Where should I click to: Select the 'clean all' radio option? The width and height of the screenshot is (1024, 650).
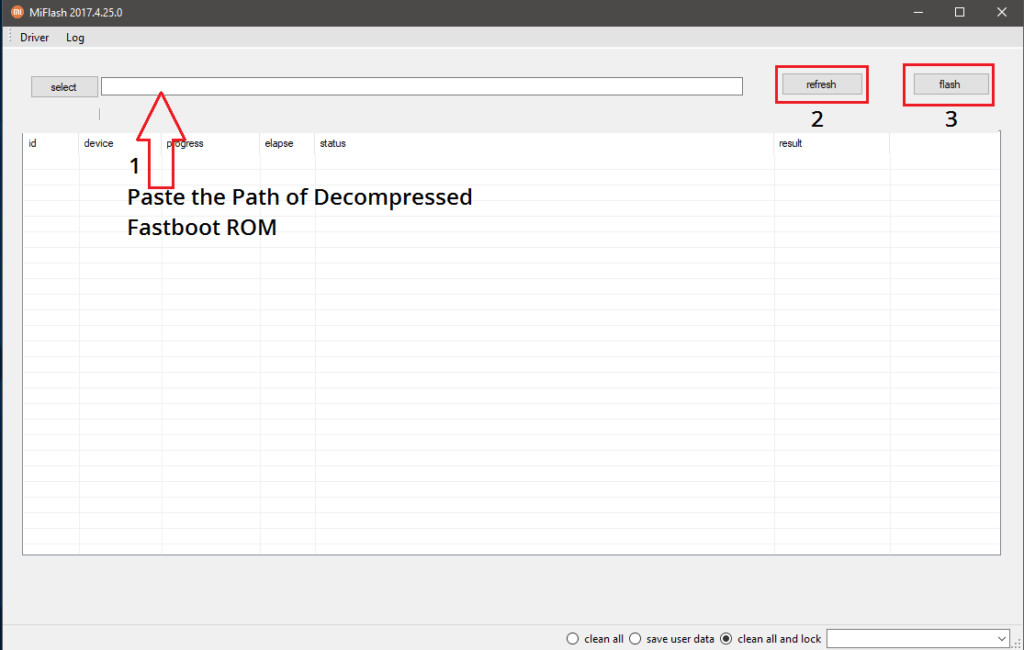573,638
